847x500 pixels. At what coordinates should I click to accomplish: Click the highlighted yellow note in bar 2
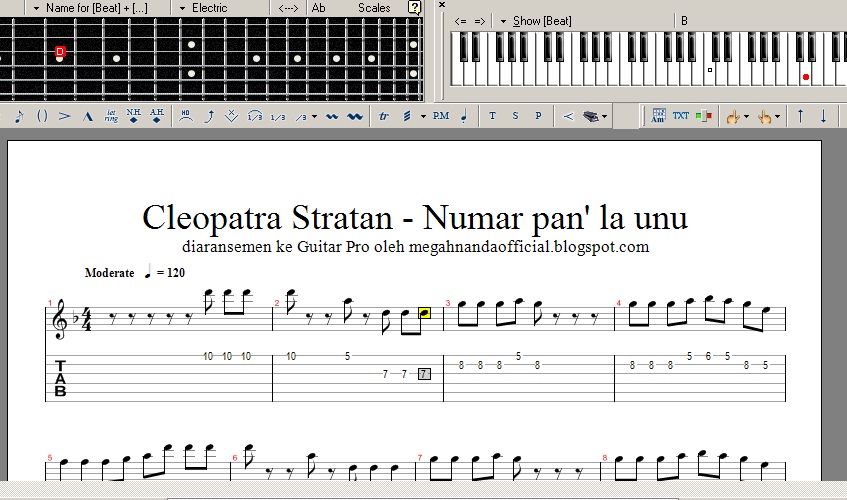tap(425, 313)
